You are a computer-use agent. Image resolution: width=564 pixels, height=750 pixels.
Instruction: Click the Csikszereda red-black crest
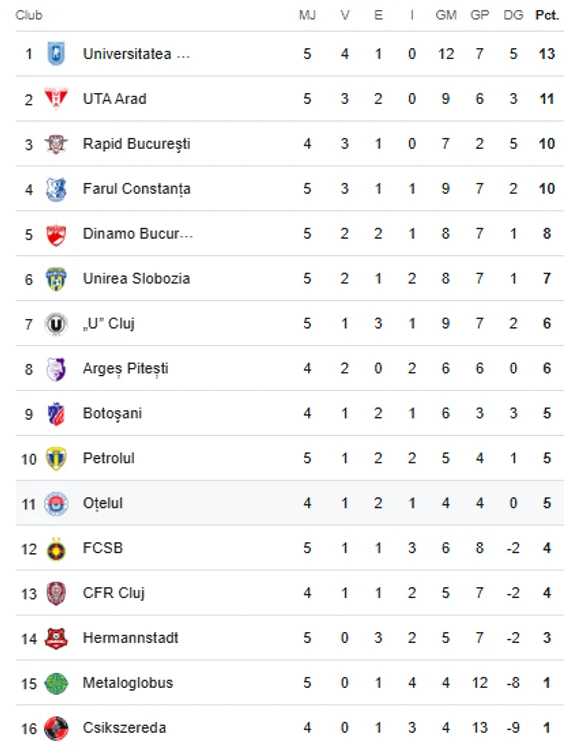[56, 728]
